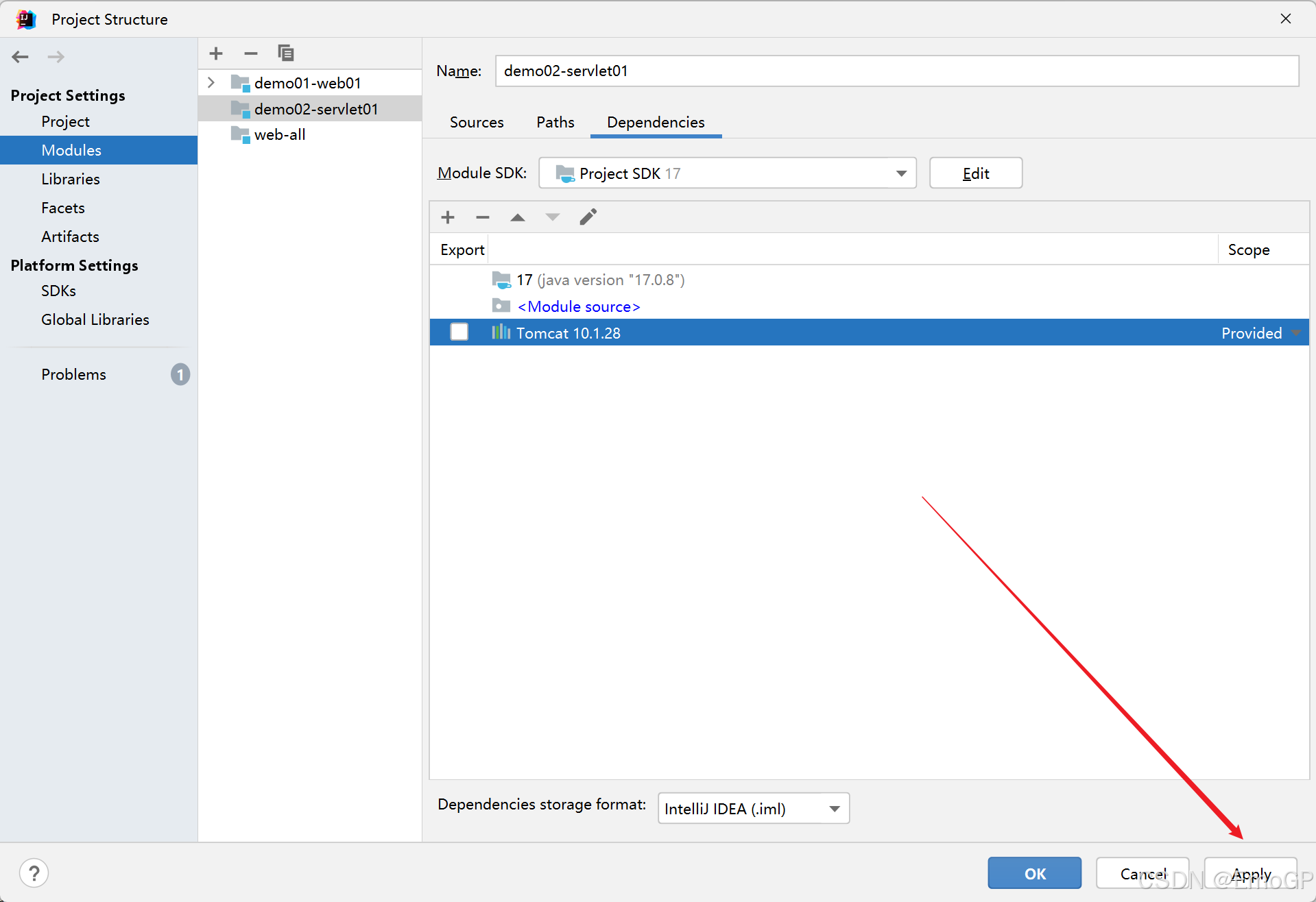
Task: Remove selected module with the minus icon
Action: point(251,53)
